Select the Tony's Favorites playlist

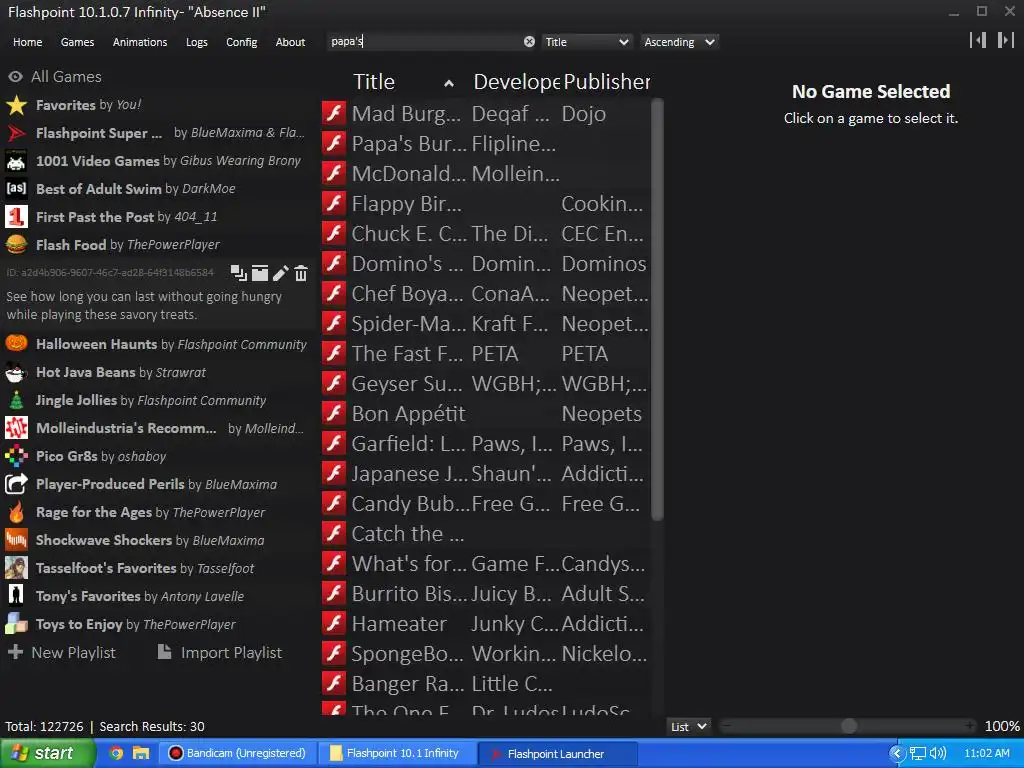pyautogui.click(x=157, y=596)
